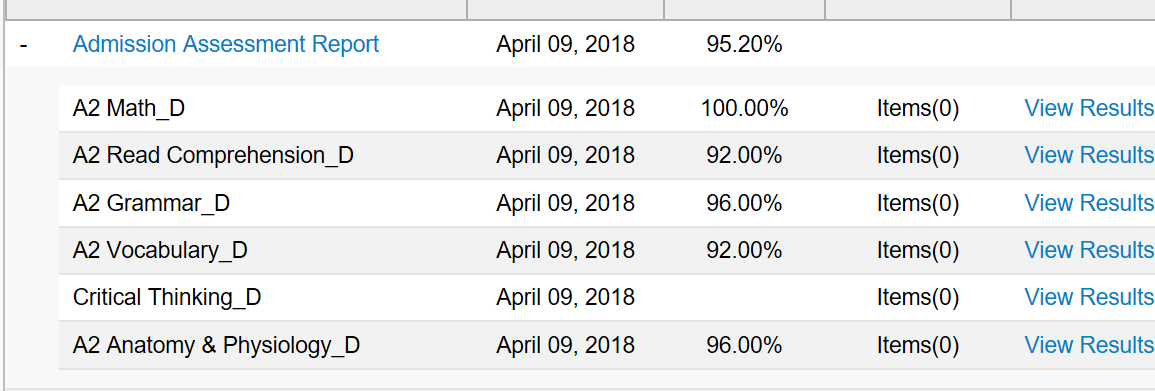Screen dimensions: 1155x391
Task: Select A2 Anatomy & Physiology_D exam name
Action: (217, 345)
